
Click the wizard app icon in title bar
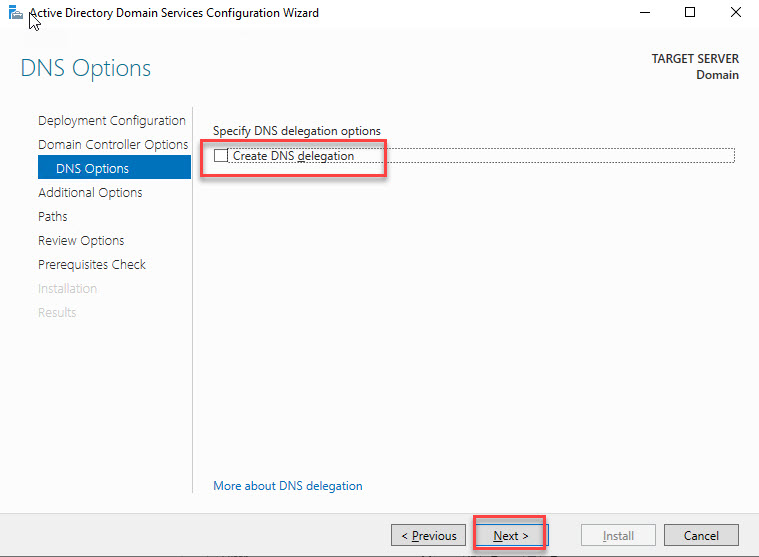15,13
